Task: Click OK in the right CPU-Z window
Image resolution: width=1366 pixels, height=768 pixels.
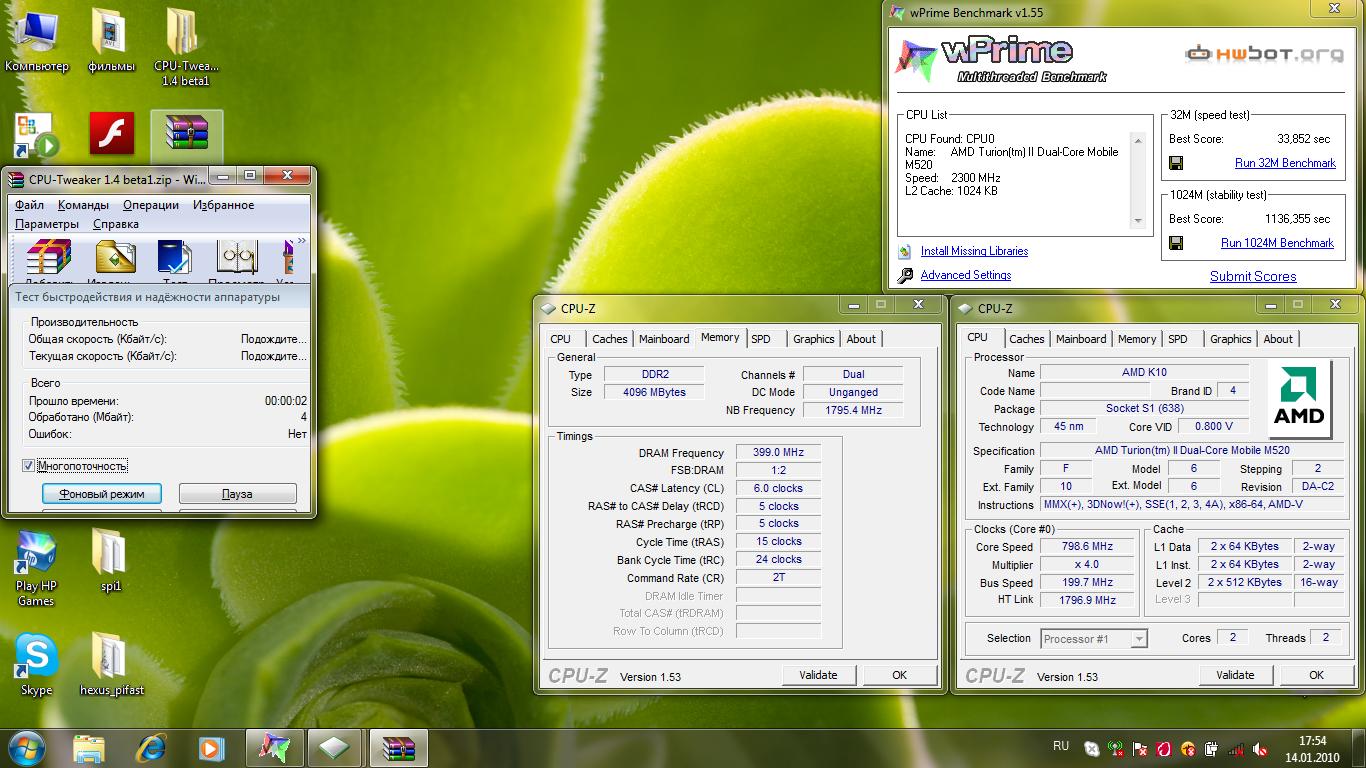Action: click(x=1316, y=675)
